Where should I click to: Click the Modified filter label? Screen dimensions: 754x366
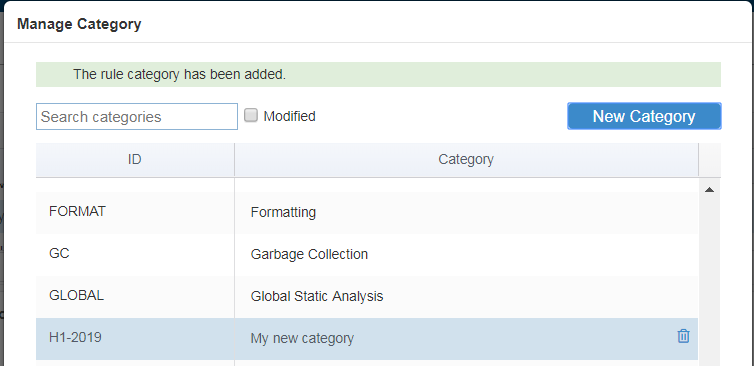(289, 116)
